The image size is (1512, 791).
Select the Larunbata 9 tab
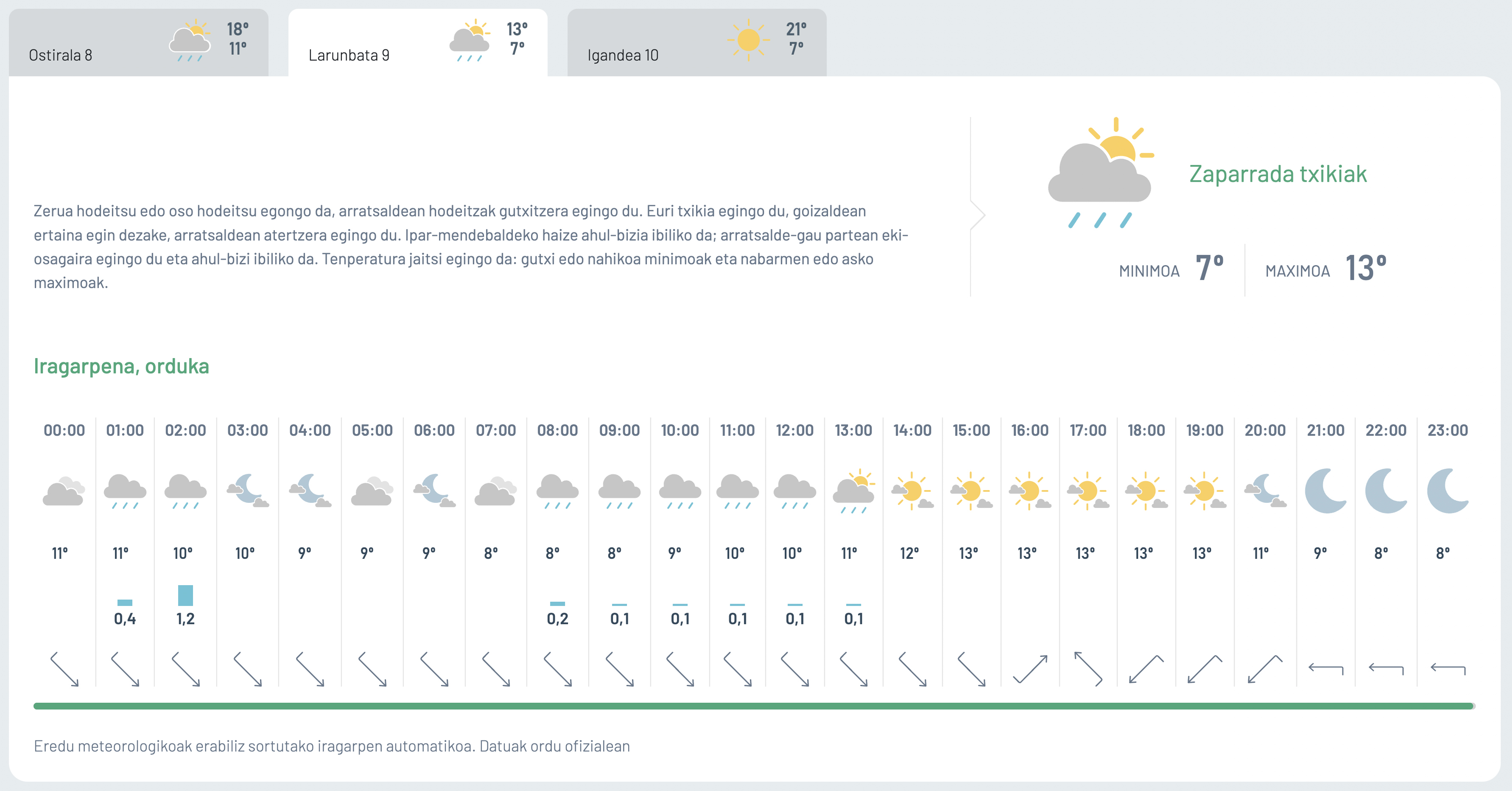[x=418, y=42]
